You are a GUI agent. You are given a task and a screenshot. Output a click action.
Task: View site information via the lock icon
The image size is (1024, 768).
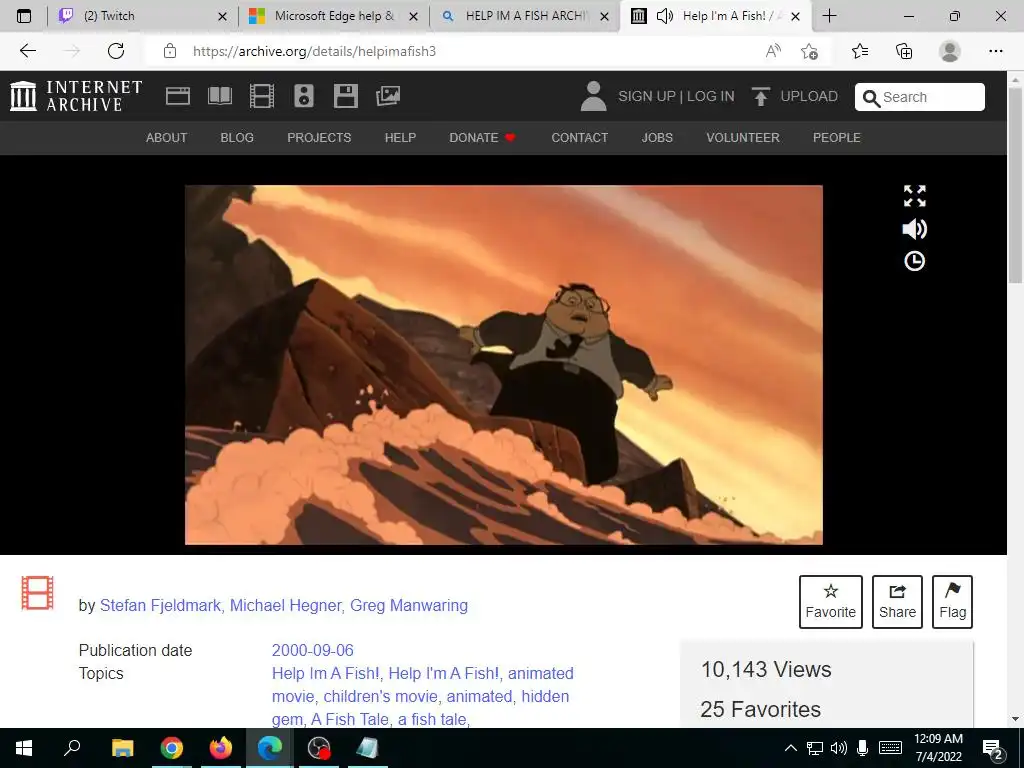tap(170, 51)
